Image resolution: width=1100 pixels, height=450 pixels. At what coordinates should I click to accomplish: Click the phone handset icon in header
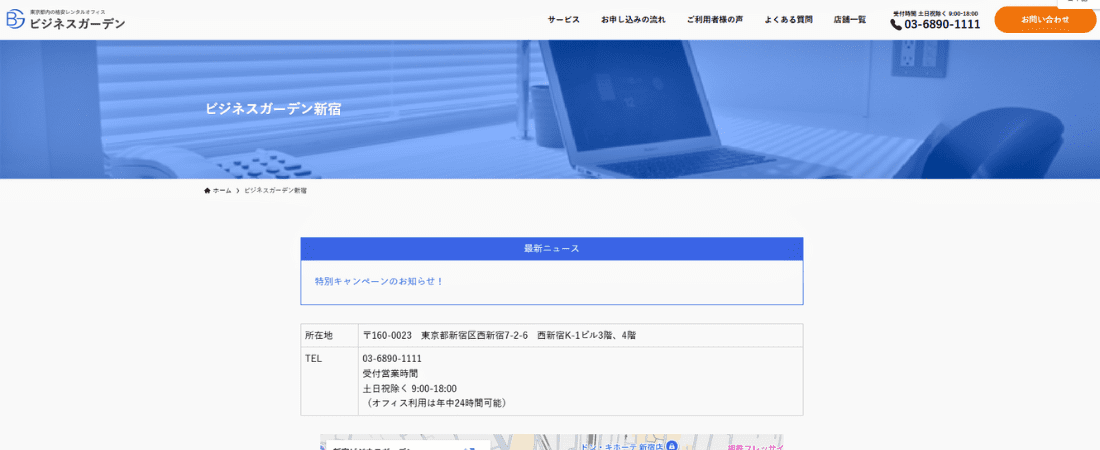tap(896, 24)
